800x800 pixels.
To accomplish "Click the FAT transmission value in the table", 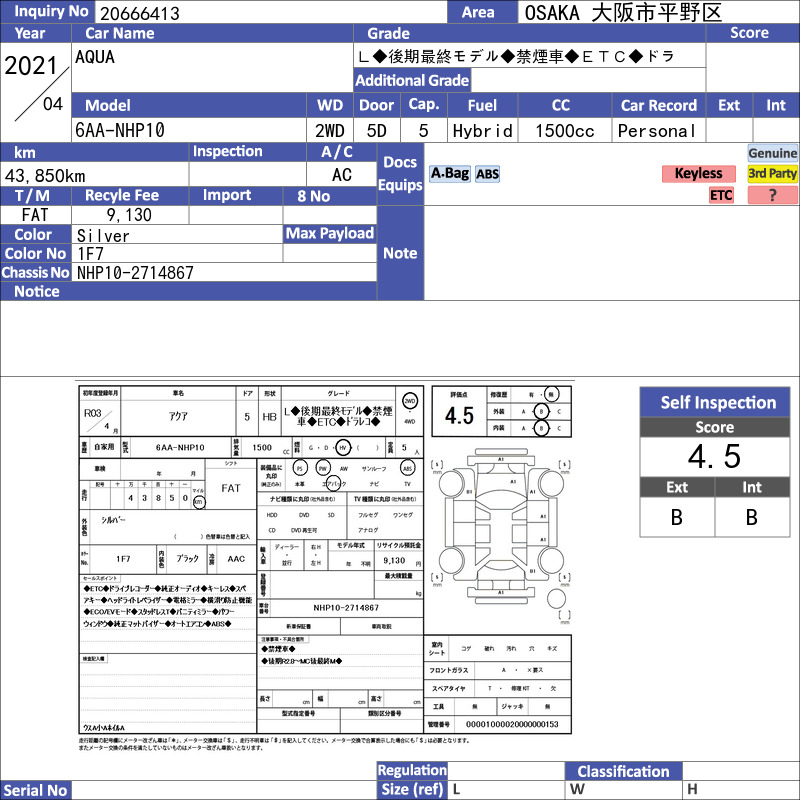I will click(x=35, y=215).
